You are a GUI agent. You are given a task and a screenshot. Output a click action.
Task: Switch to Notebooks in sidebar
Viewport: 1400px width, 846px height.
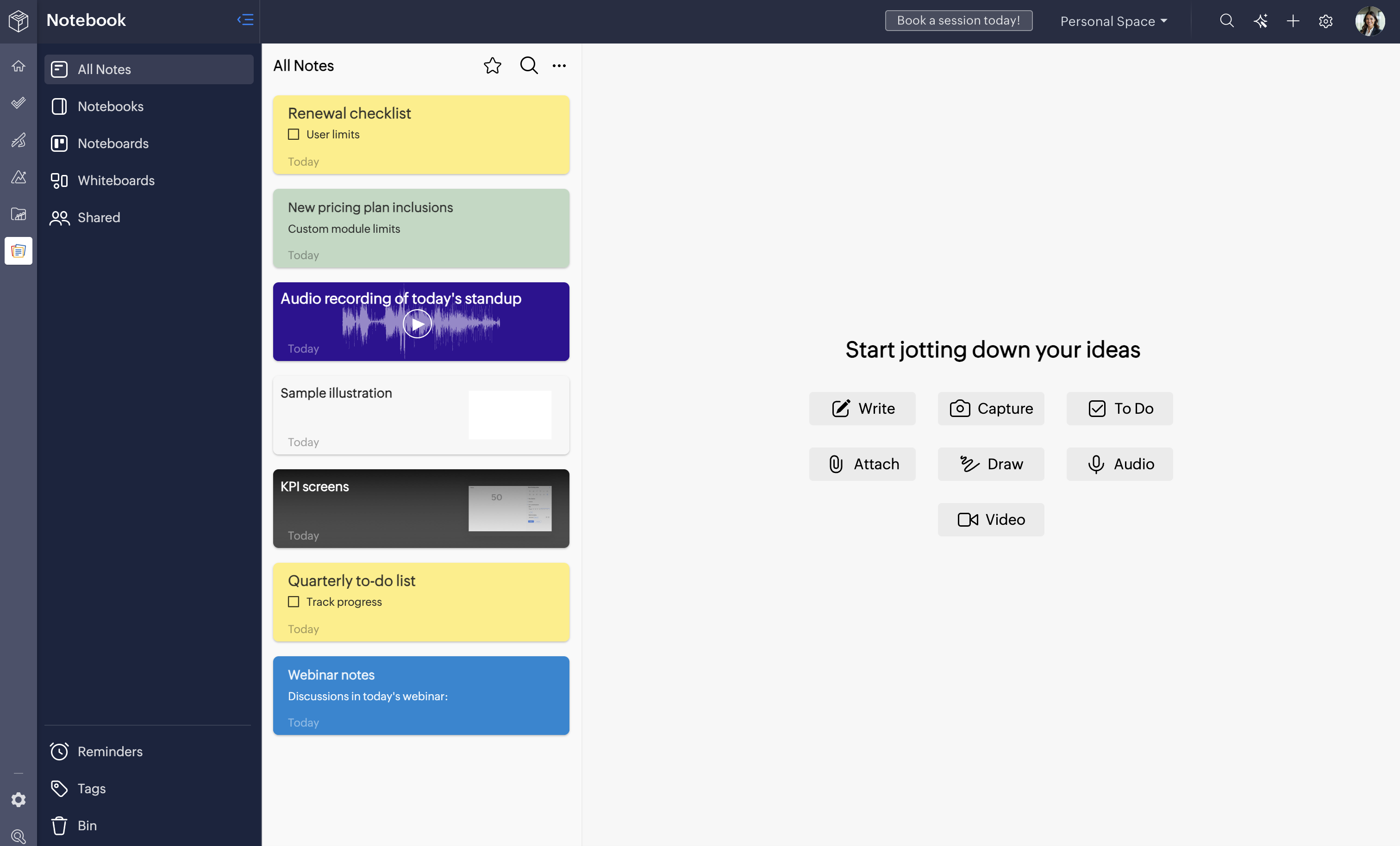110,106
